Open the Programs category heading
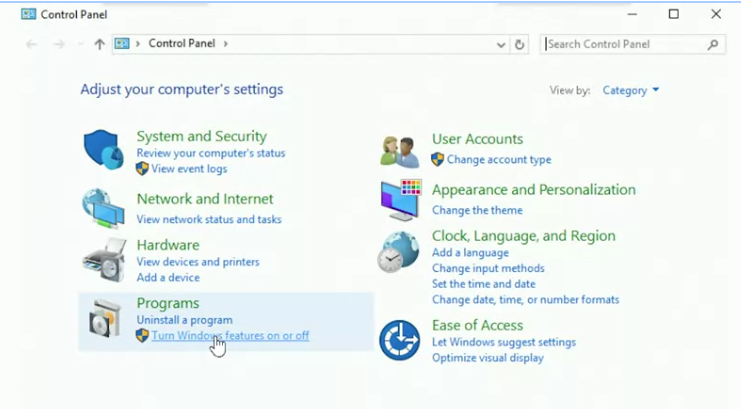Image resolution: width=741 pixels, height=409 pixels. point(168,303)
